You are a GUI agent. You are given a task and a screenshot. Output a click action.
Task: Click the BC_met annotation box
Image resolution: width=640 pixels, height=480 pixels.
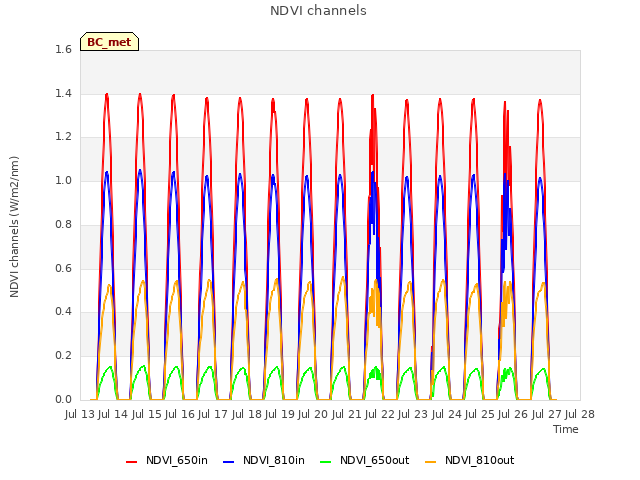coord(109,42)
